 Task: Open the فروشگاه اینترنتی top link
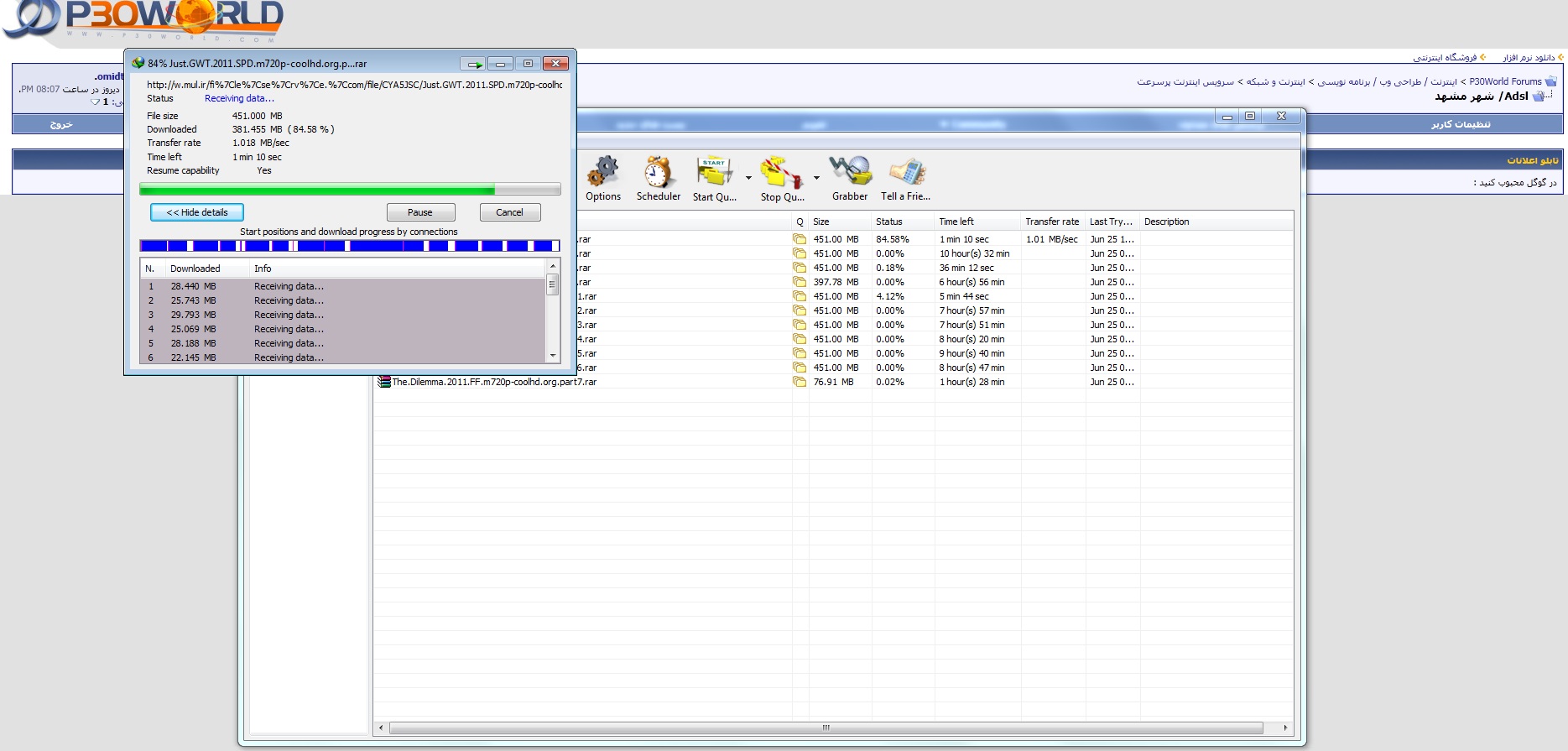point(1445,57)
